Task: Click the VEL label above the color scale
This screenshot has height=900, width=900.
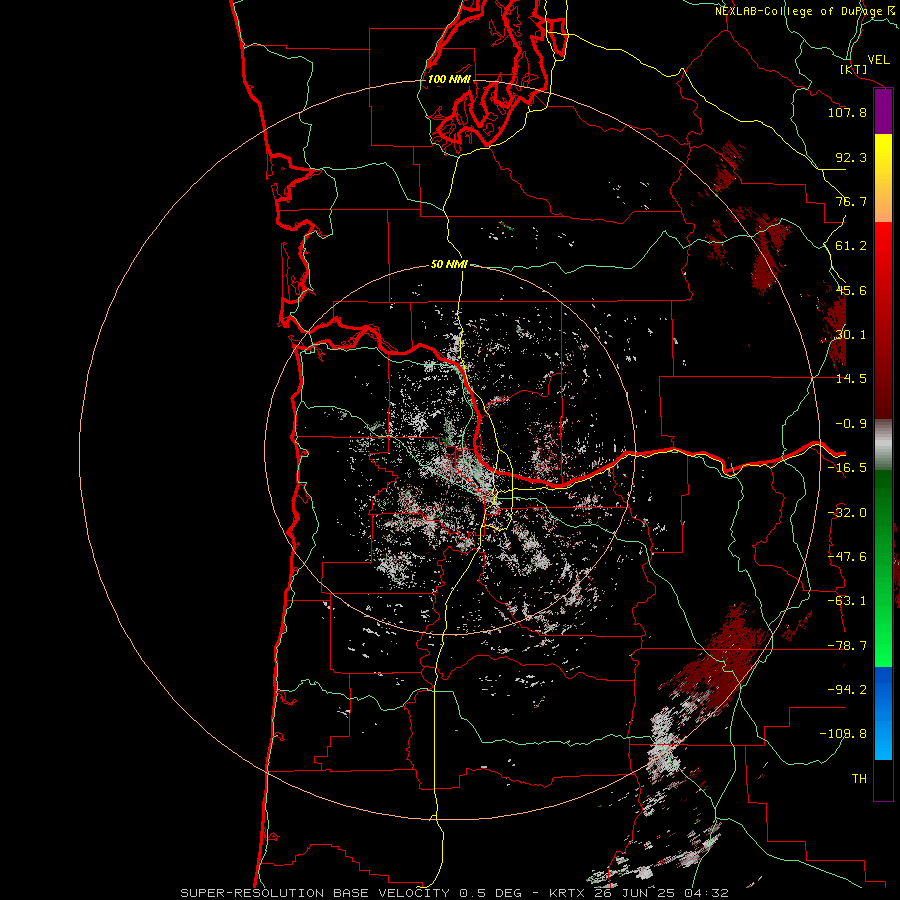Action: (x=878, y=60)
